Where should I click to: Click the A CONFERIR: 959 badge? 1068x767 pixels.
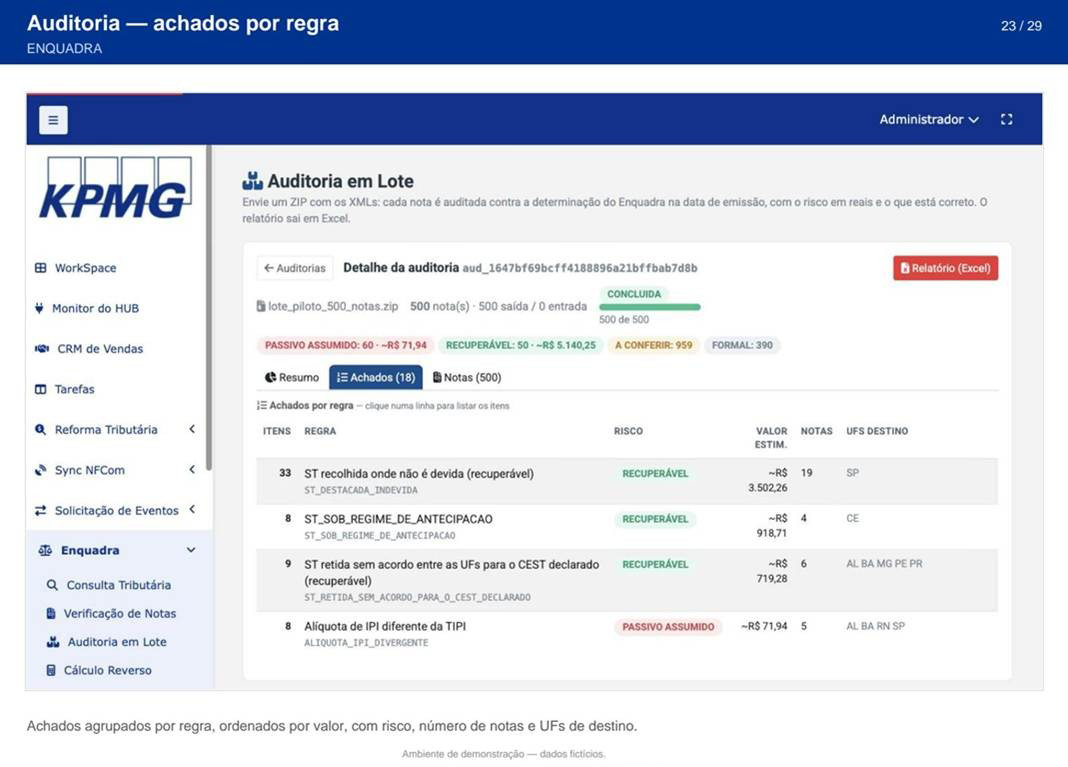tap(653, 345)
